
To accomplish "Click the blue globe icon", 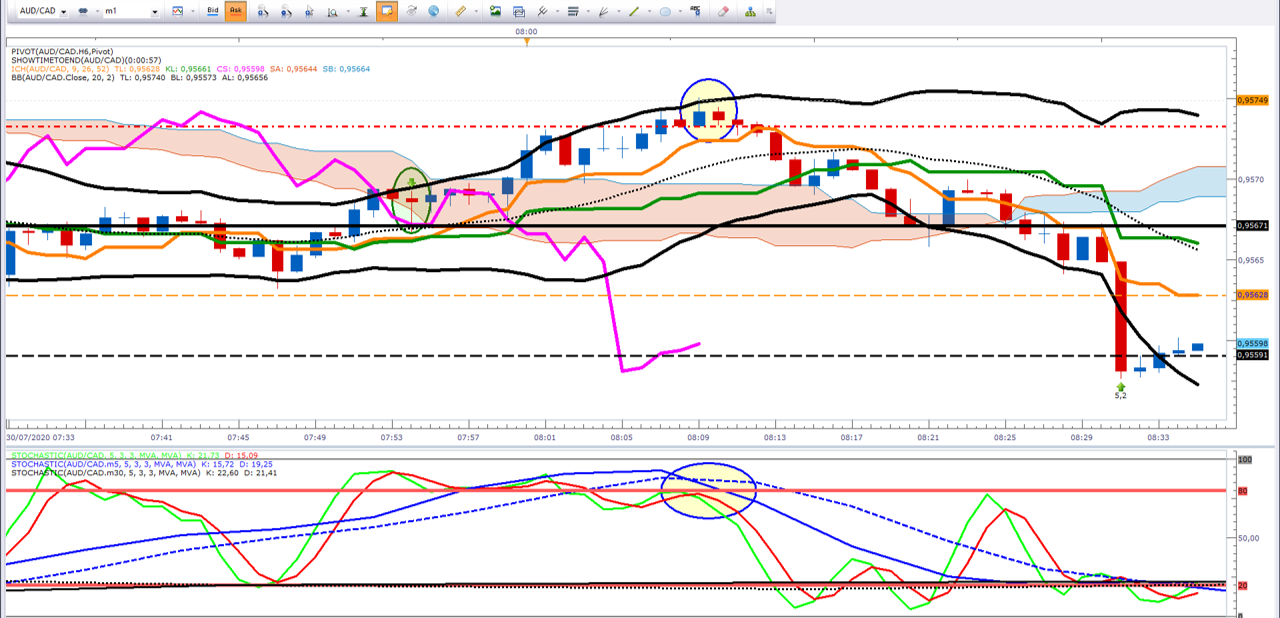I will point(434,11).
